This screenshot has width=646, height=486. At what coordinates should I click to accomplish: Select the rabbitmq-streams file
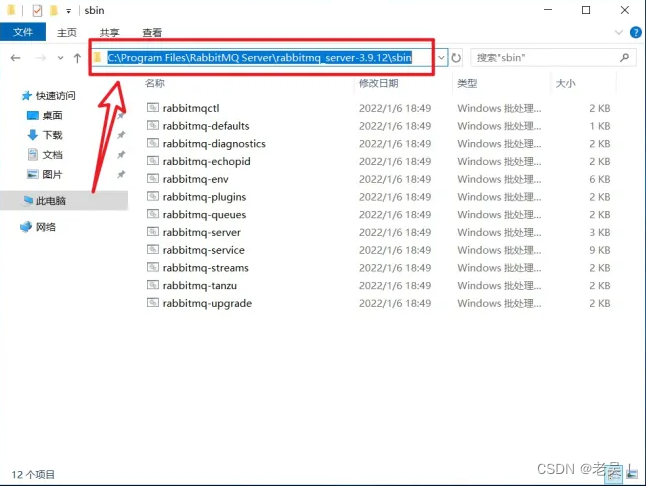click(x=206, y=267)
